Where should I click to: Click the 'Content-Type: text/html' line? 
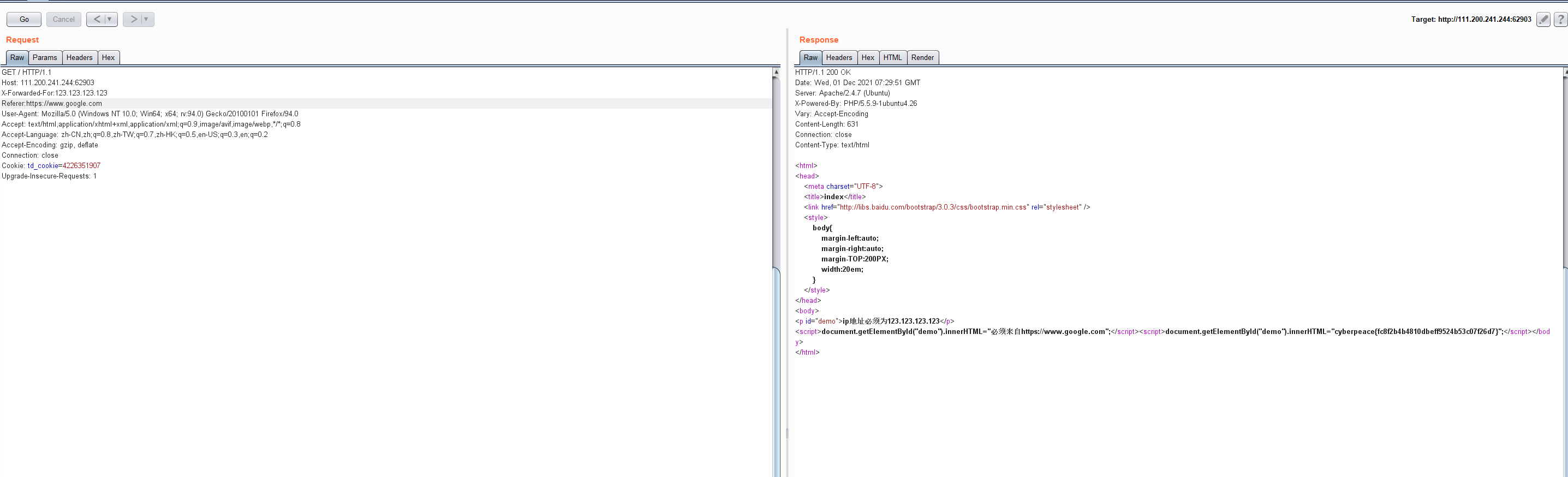832,145
